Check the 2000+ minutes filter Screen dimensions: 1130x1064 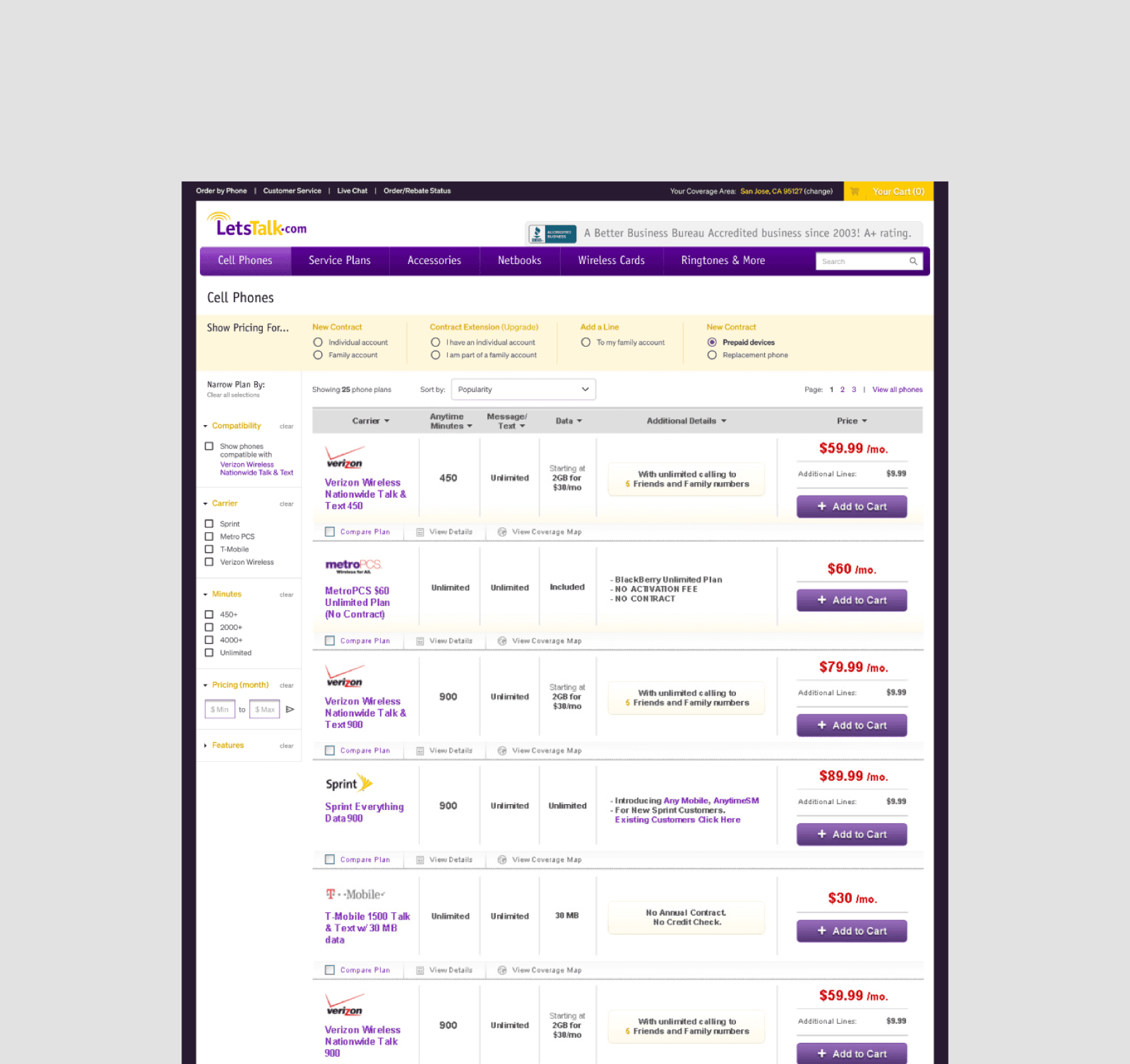coord(209,627)
